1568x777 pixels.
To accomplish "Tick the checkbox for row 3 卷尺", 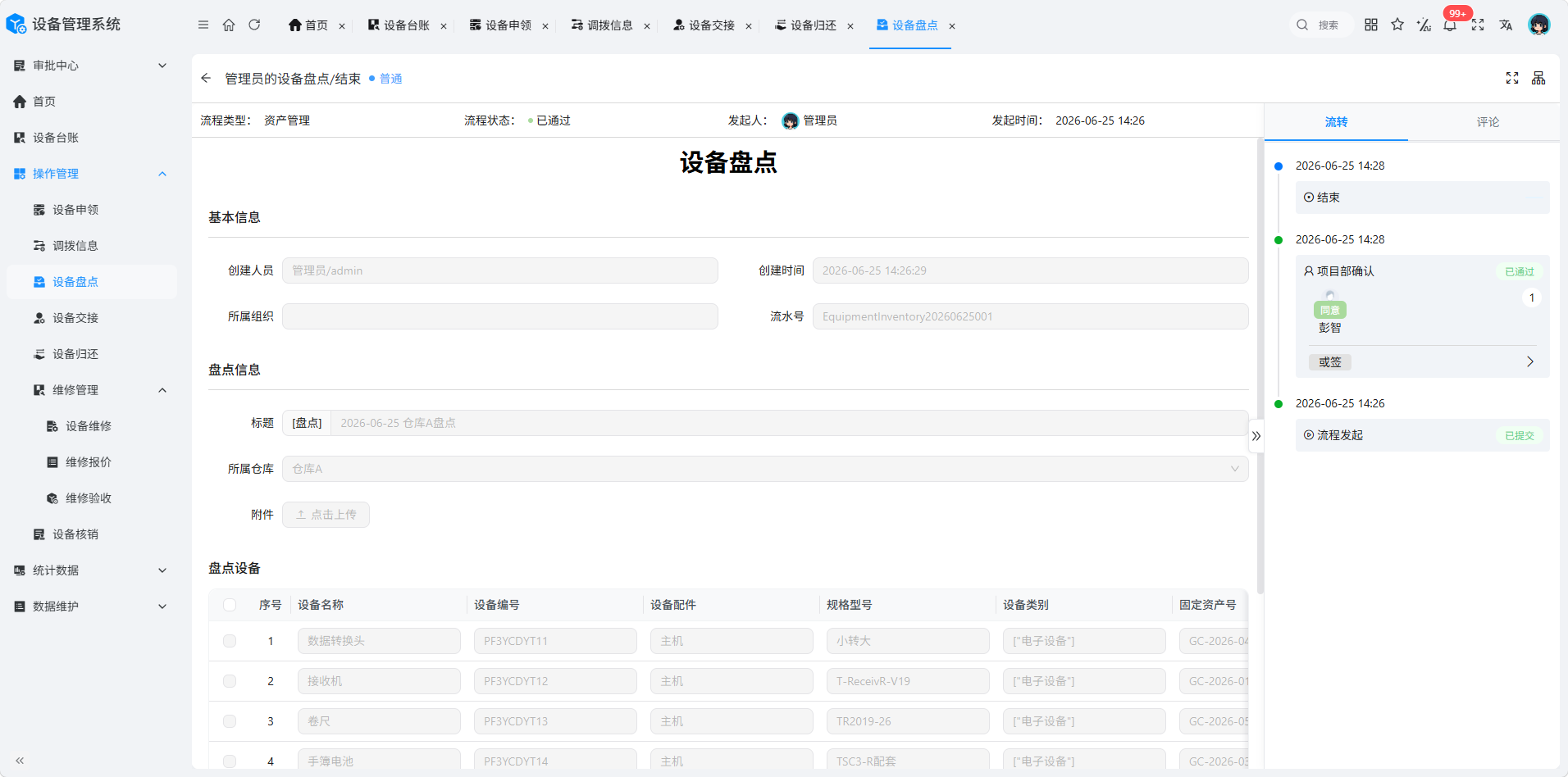I will [x=230, y=721].
